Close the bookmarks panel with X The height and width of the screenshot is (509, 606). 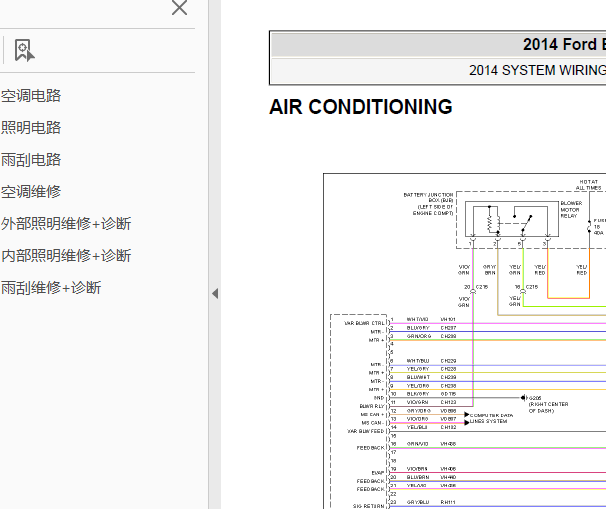(x=179, y=7)
